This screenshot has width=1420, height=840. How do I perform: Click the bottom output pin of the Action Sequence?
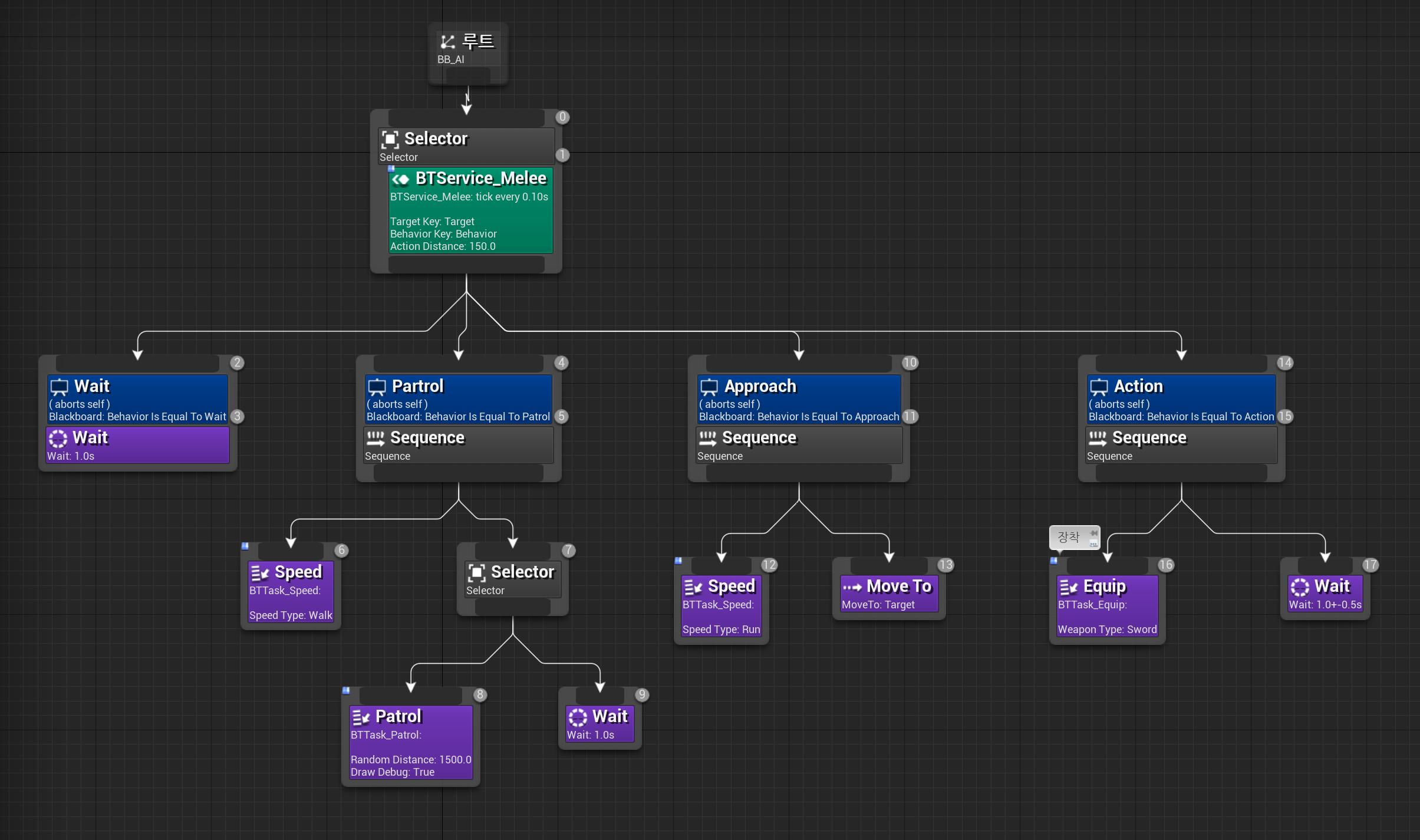tap(1181, 473)
